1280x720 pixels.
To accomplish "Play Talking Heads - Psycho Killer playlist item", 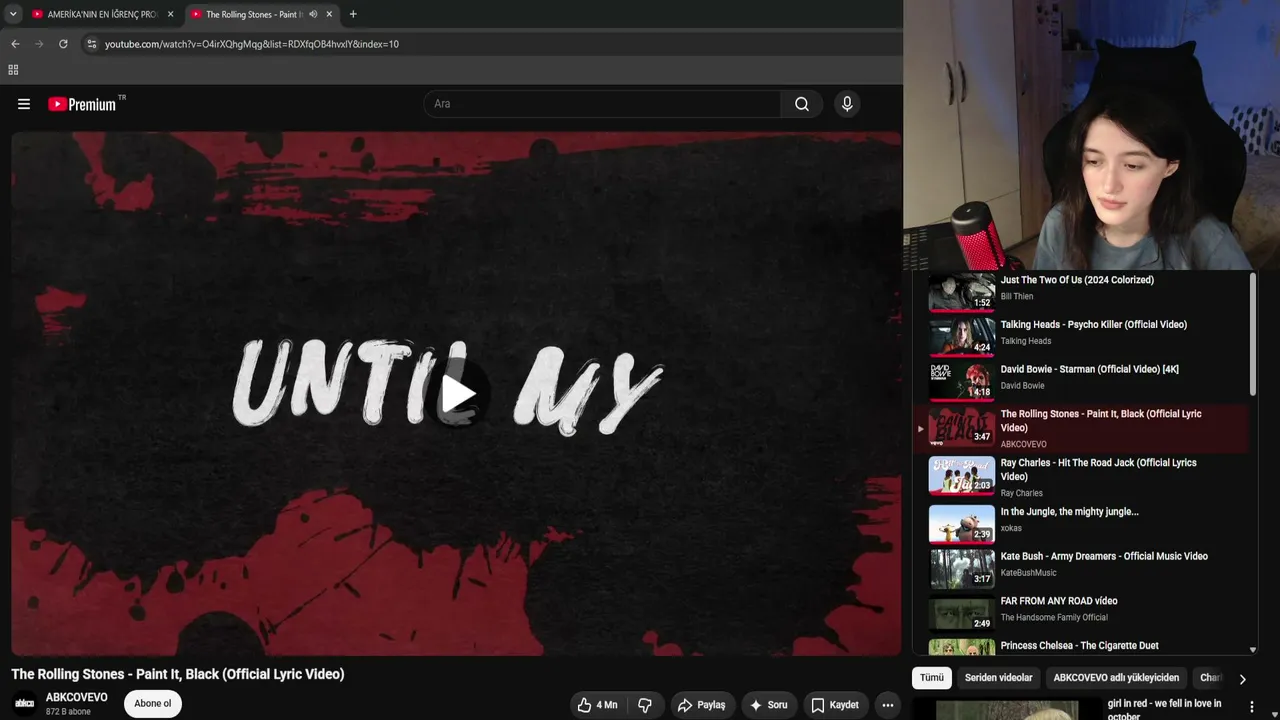I will click(x=1080, y=337).
